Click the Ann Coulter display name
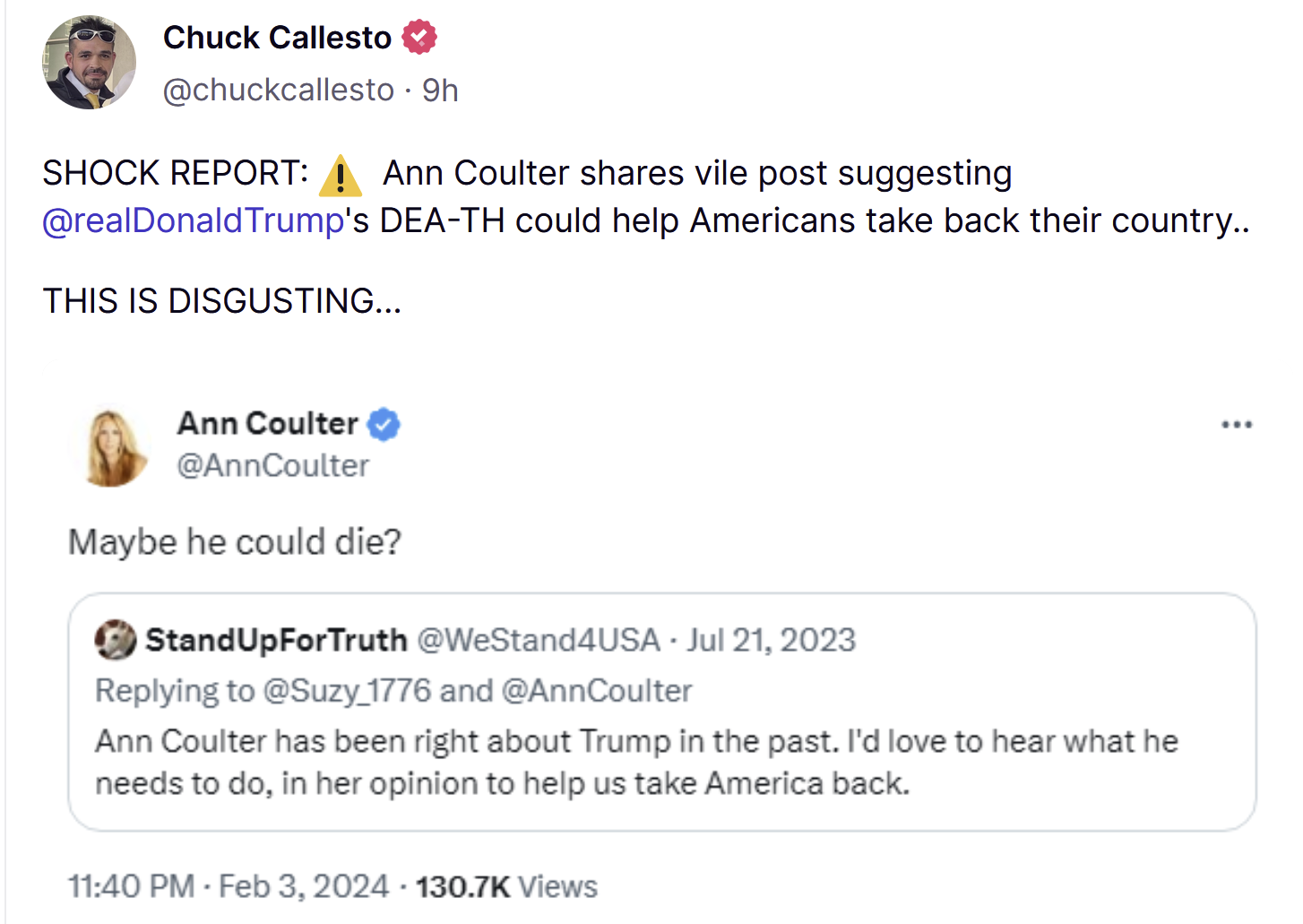 (268, 423)
